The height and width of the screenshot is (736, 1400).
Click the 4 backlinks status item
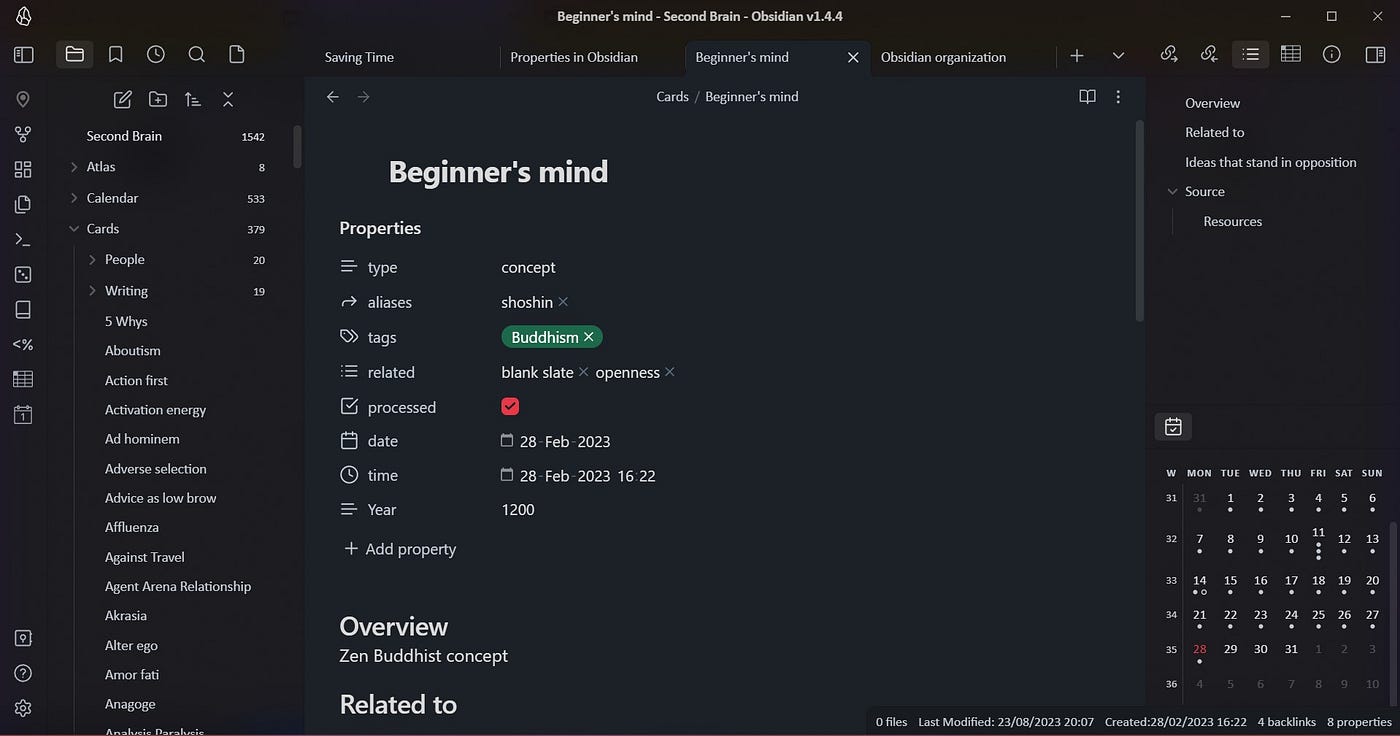[1286, 722]
